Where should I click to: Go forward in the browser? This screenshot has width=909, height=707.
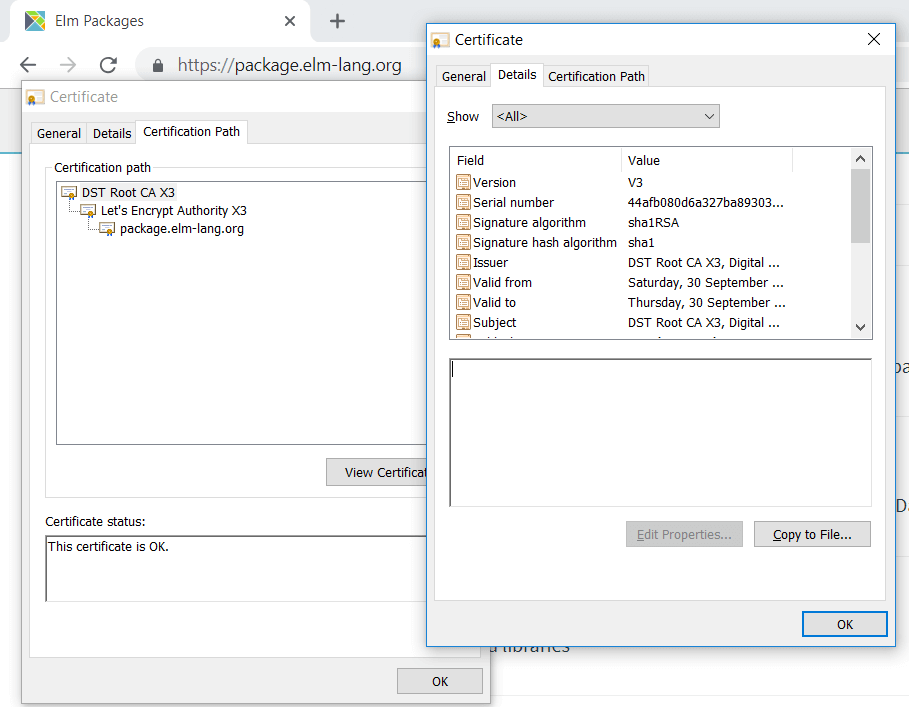pos(68,65)
